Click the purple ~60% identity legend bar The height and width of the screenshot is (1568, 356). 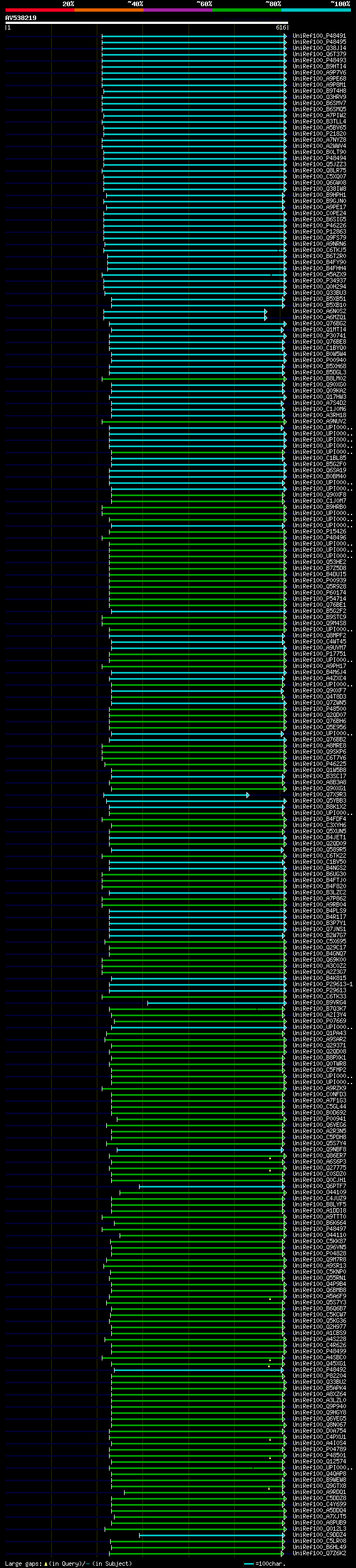[x=177, y=10]
